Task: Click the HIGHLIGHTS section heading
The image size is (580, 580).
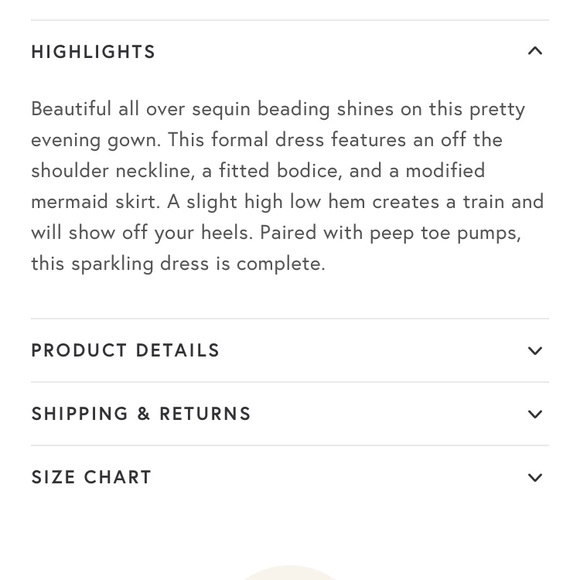Action: pos(93,52)
